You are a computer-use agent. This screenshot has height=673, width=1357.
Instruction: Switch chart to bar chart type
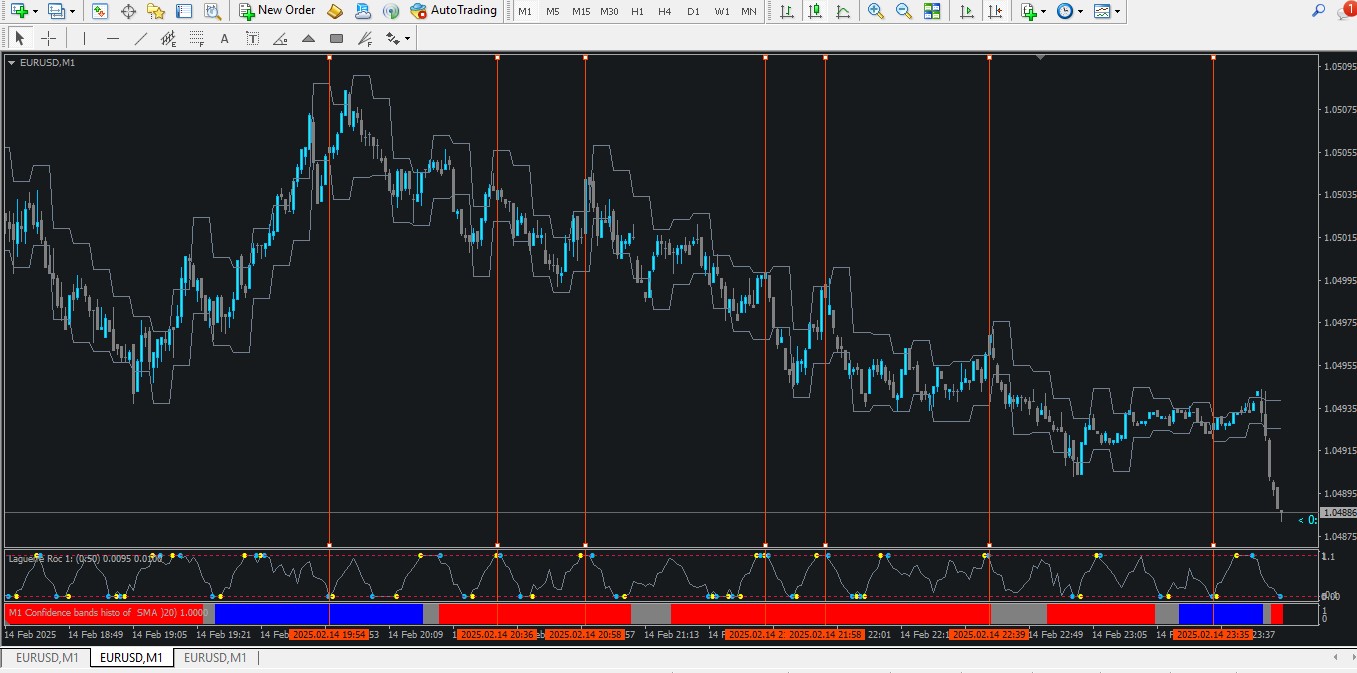[x=788, y=11]
